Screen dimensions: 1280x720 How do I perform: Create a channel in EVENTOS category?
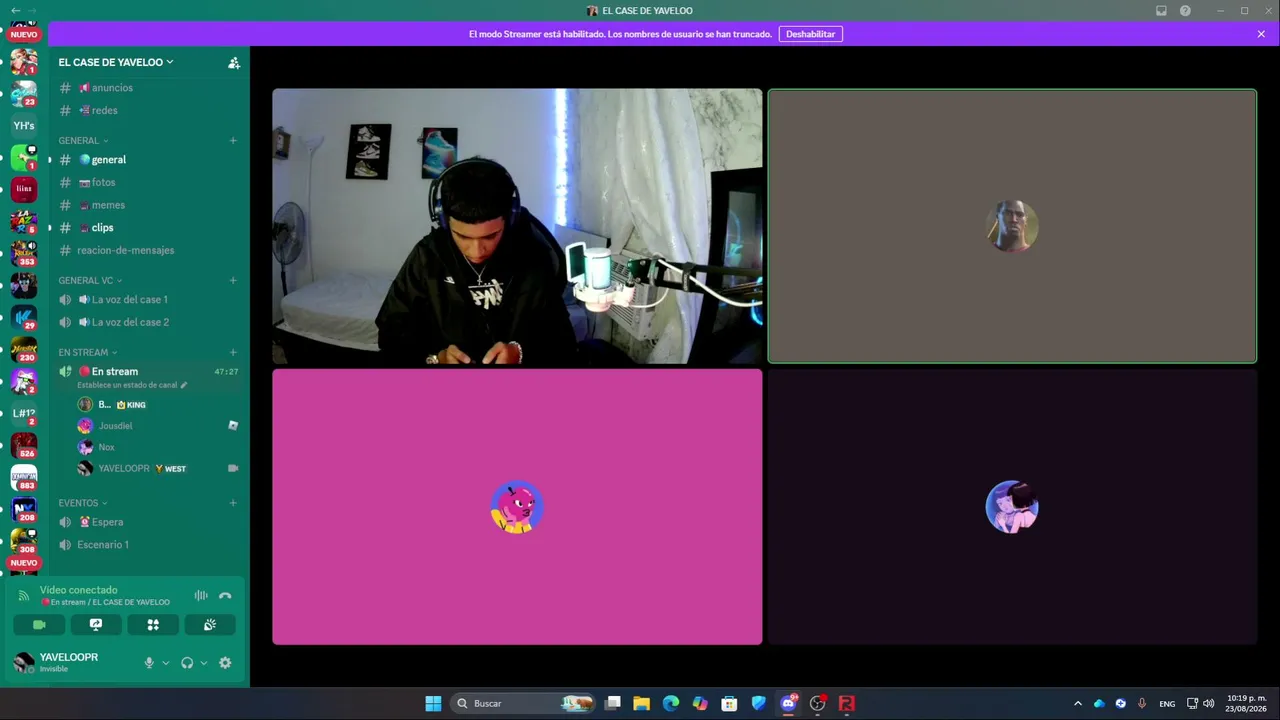[x=233, y=503]
